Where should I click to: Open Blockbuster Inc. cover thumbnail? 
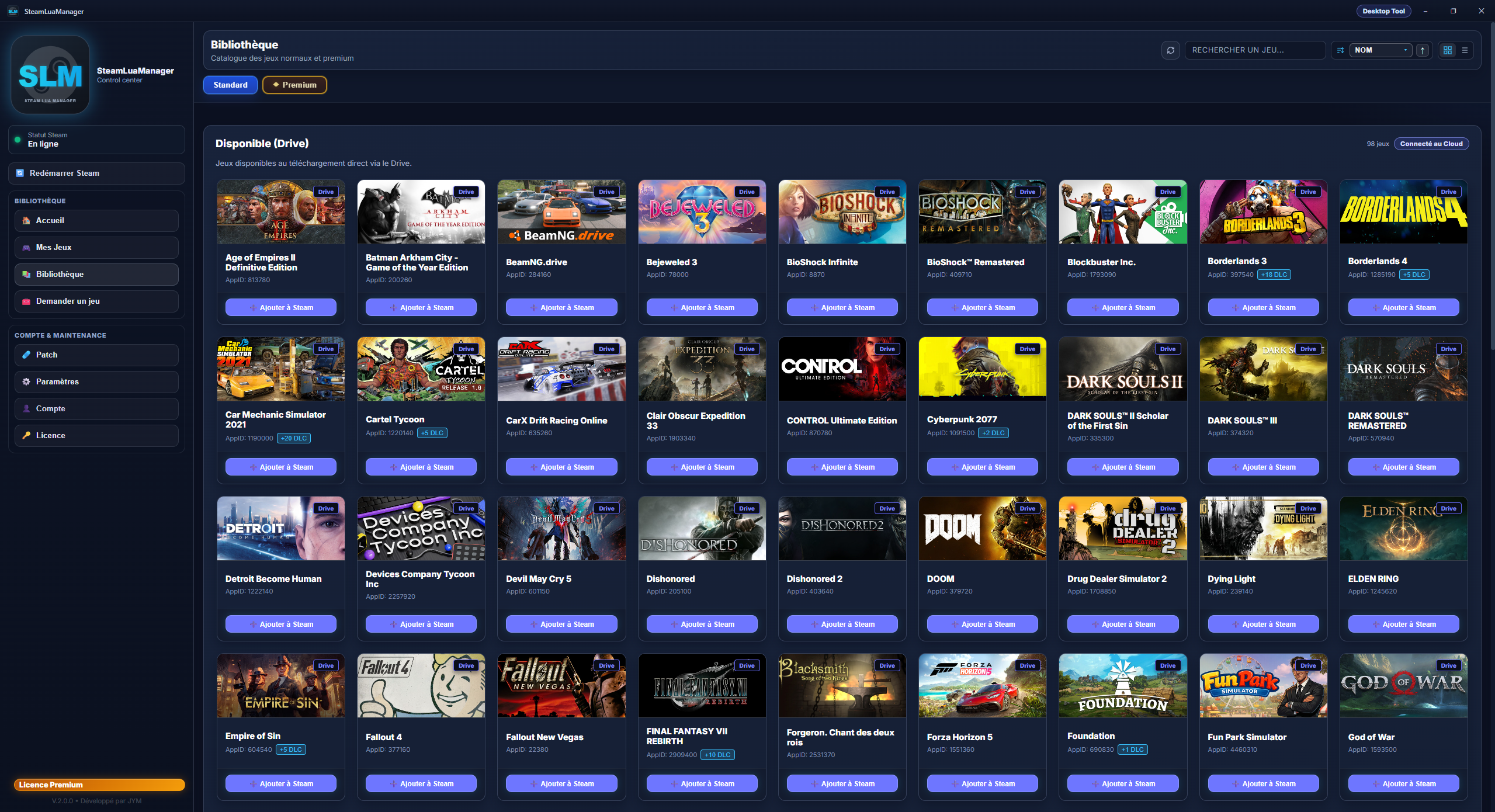(1123, 211)
